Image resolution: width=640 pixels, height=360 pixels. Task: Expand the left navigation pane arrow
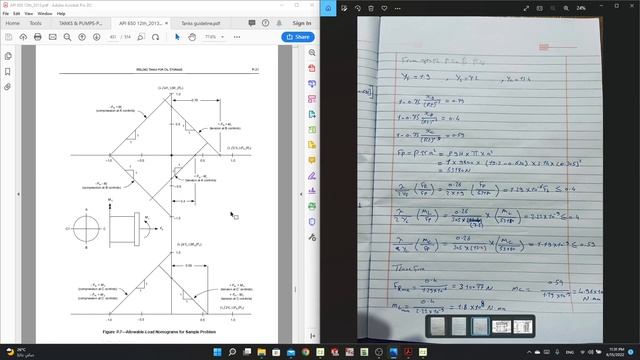point(18,194)
